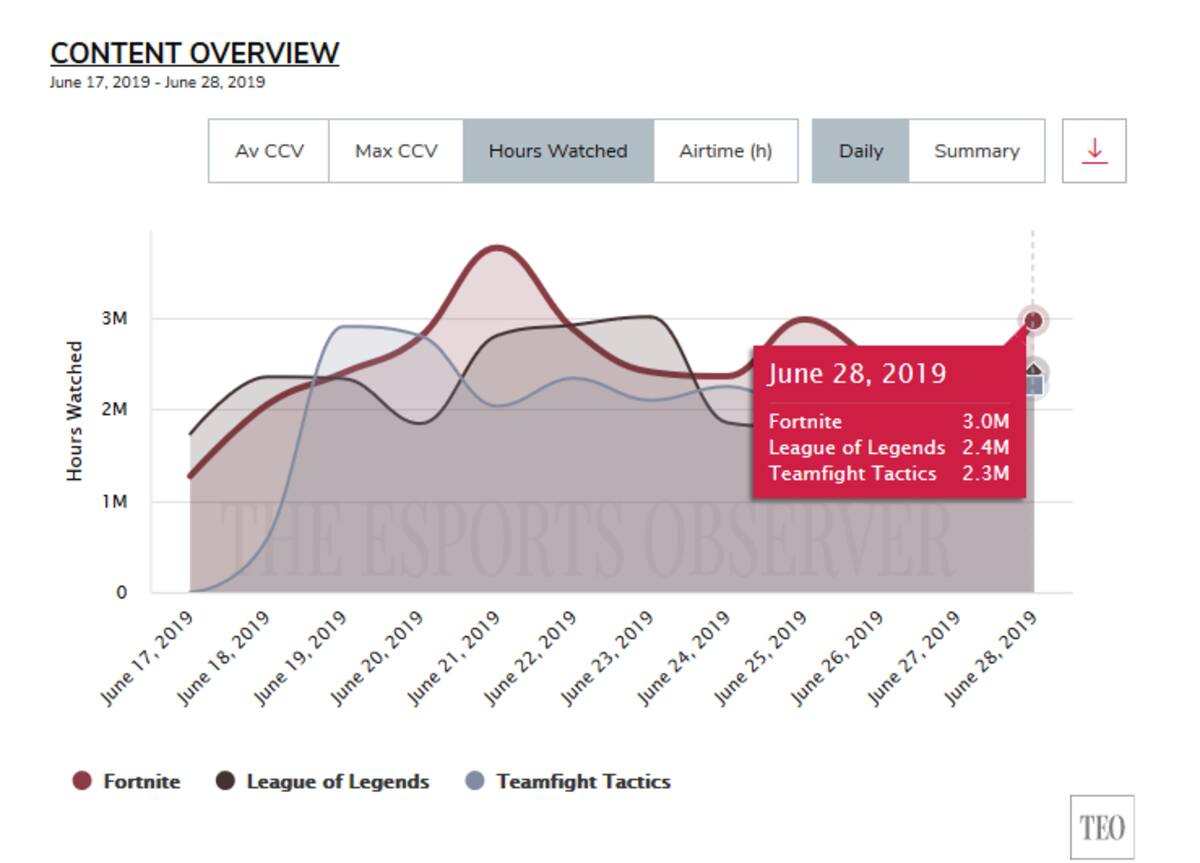Click the 3M y-axis label

[114, 319]
